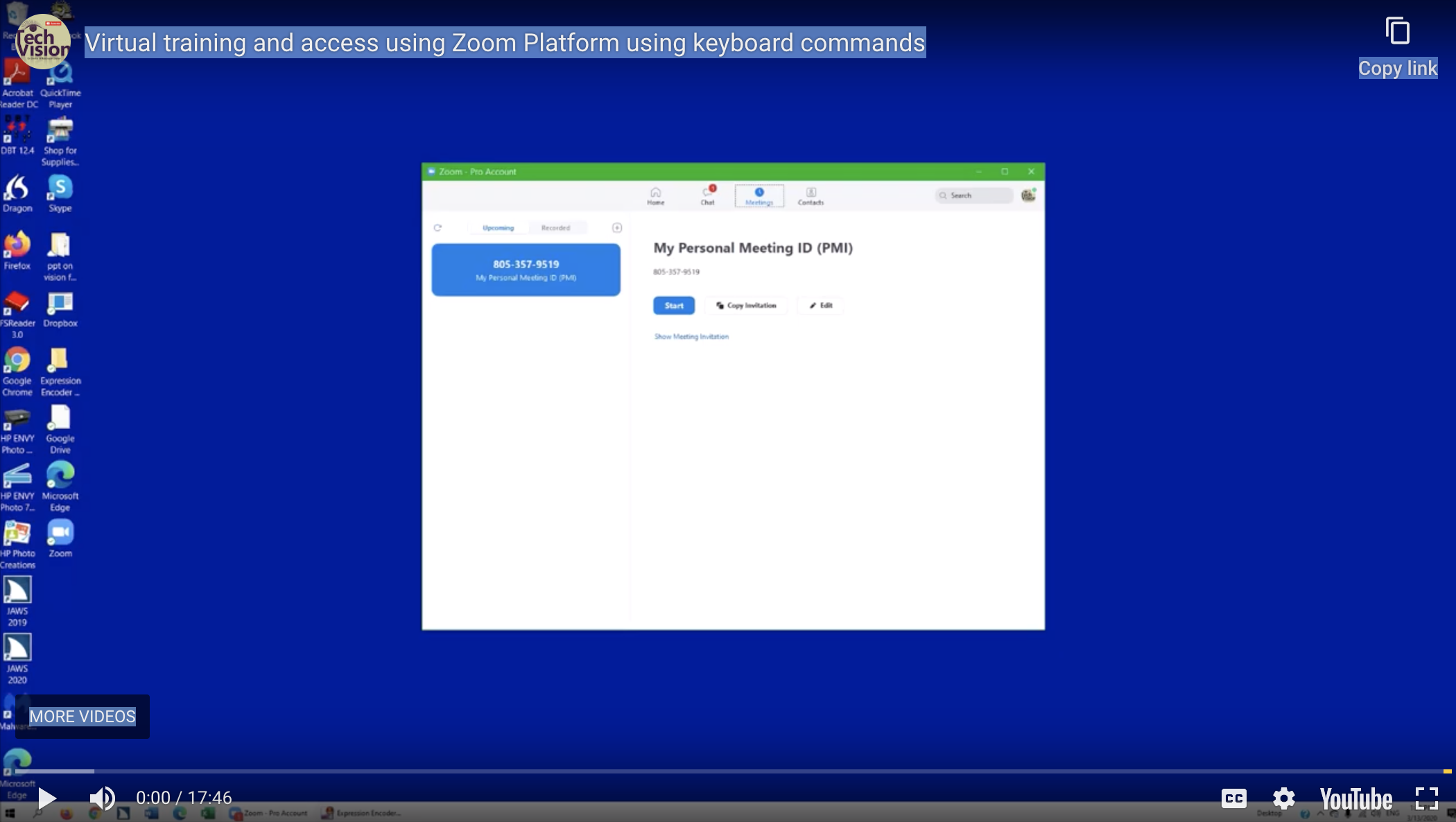Open JAWS 2019 desktop icon
This screenshot has height=822, width=1456.
pyautogui.click(x=17, y=602)
